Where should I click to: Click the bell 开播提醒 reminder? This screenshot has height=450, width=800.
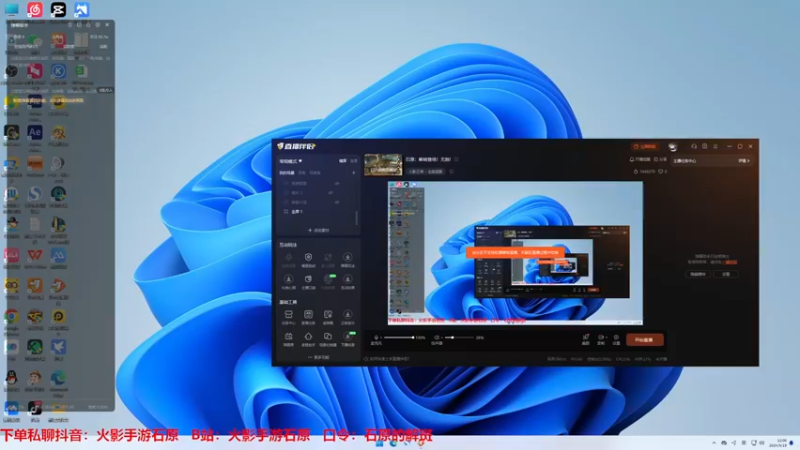[640, 160]
